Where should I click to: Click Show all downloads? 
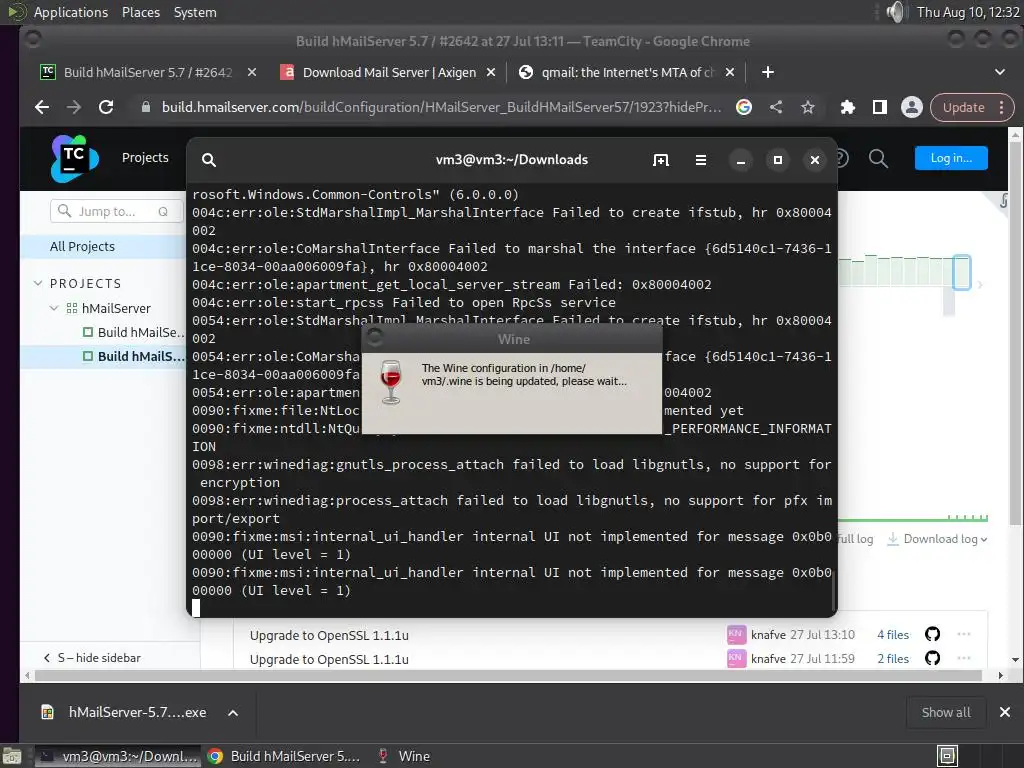click(x=946, y=712)
